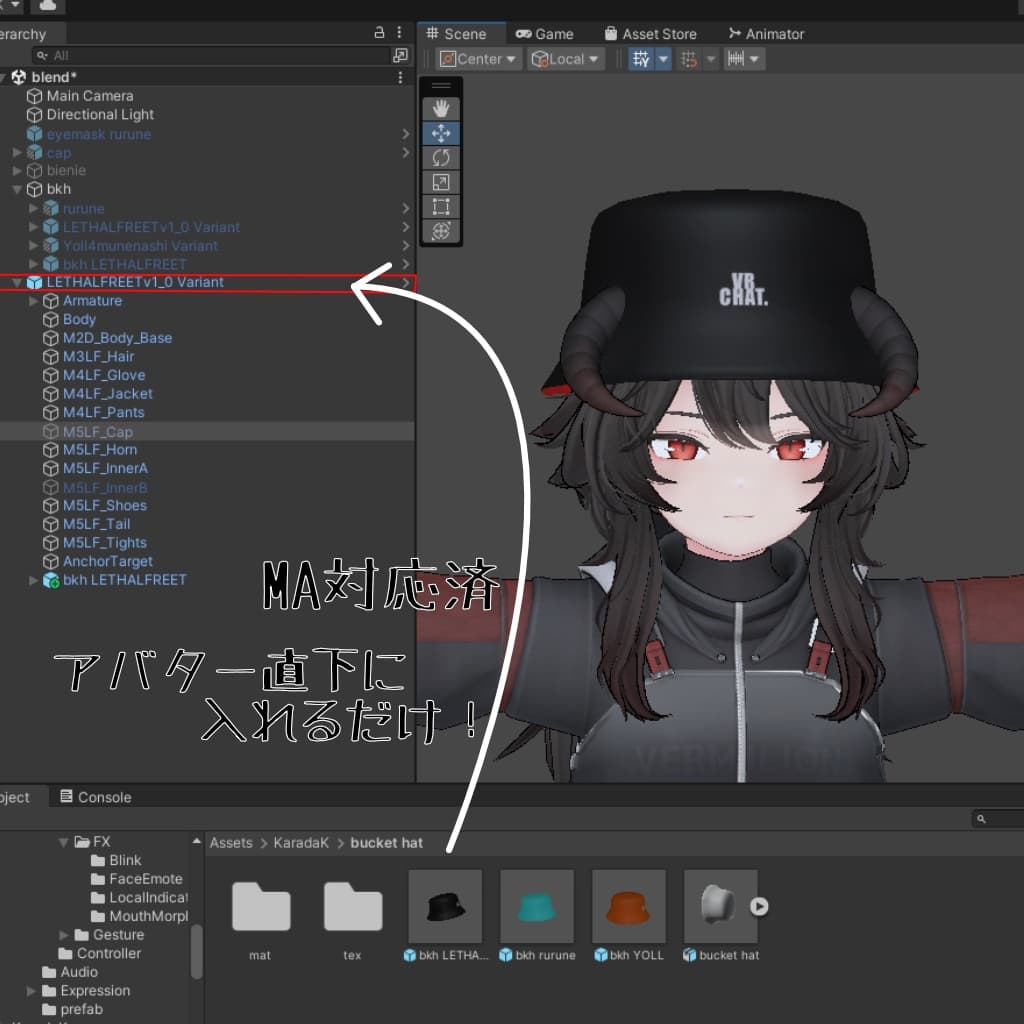This screenshot has height=1024, width=1024.
Task: Switch to the Game tab
Action: pyautogui.click(x=544, y=34)
